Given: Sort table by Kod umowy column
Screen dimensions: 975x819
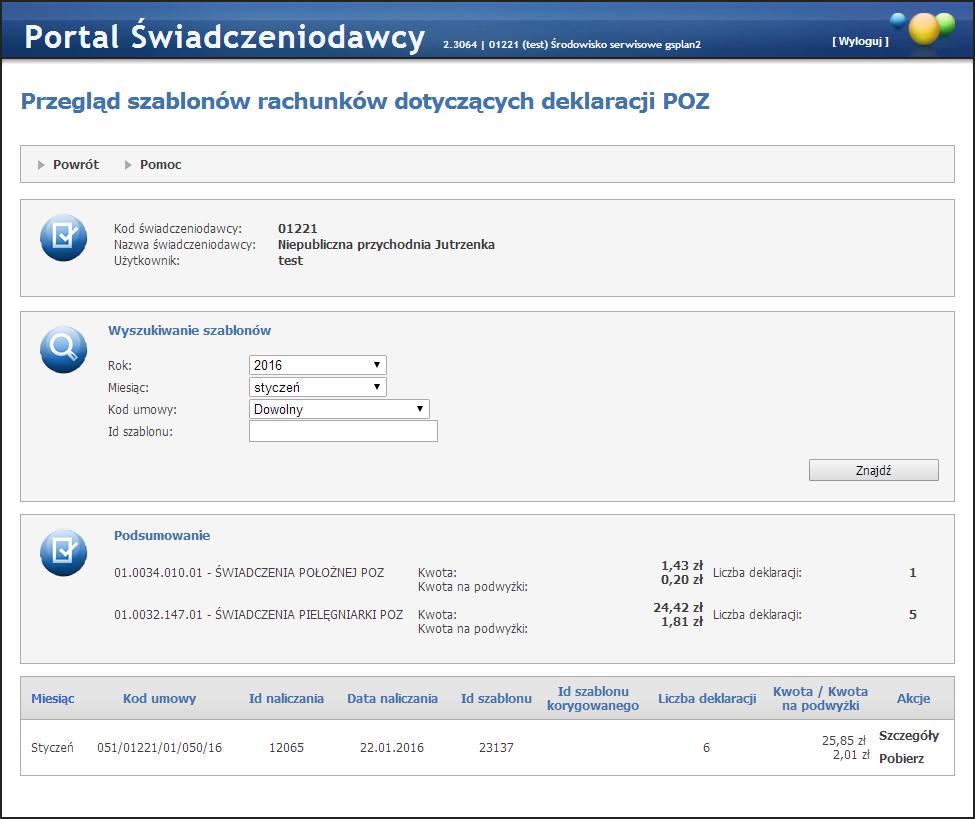Looking at the screenshot, I should [x=159, y=698].
